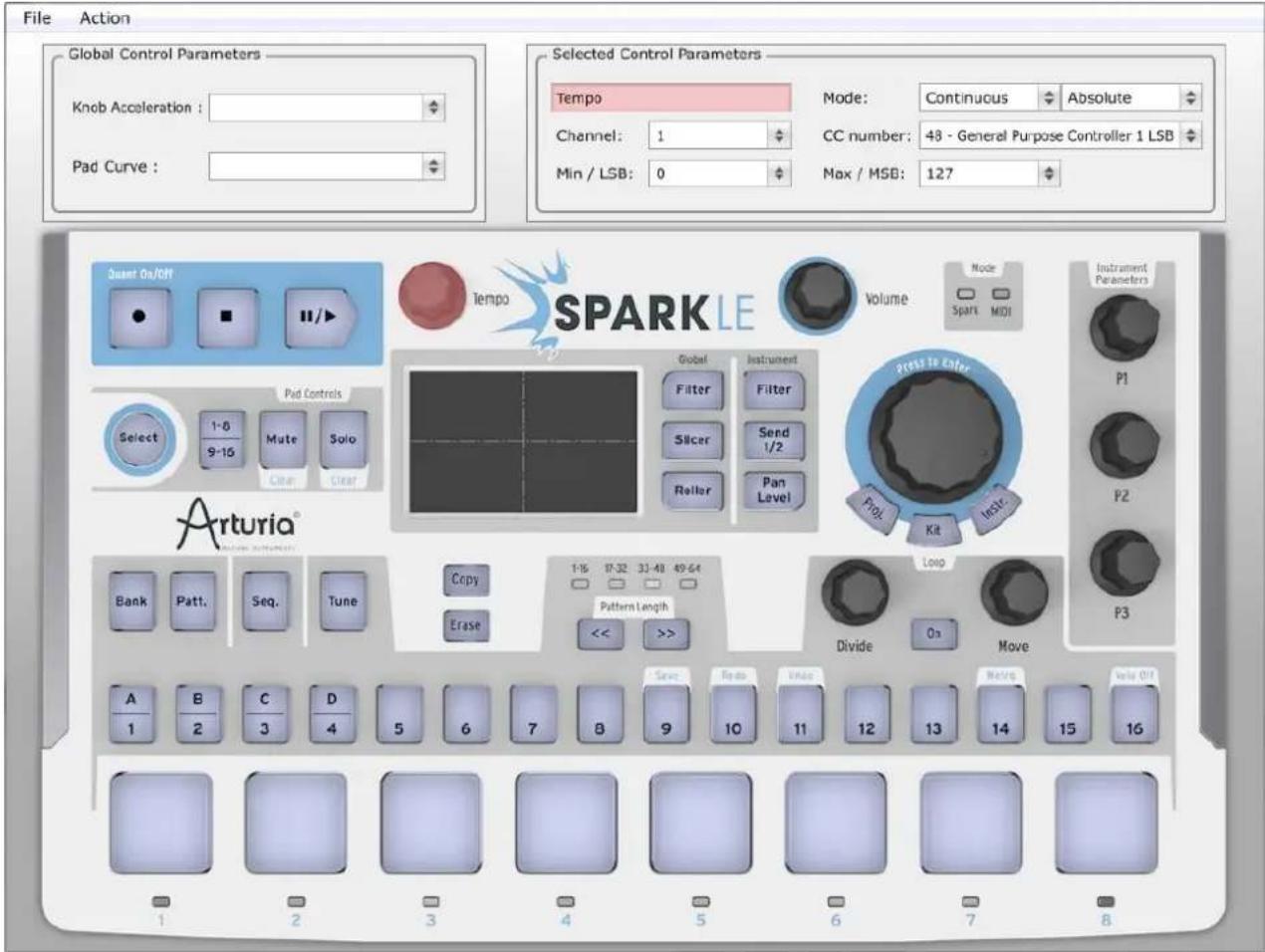Click the MIDI mode LED indicator
This screenshot has height=952, width=1265.
pyautogui.click(x=1001, y=295)
